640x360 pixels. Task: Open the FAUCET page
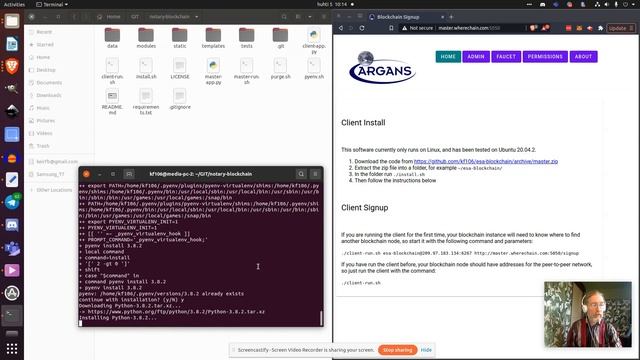[506, 57]
